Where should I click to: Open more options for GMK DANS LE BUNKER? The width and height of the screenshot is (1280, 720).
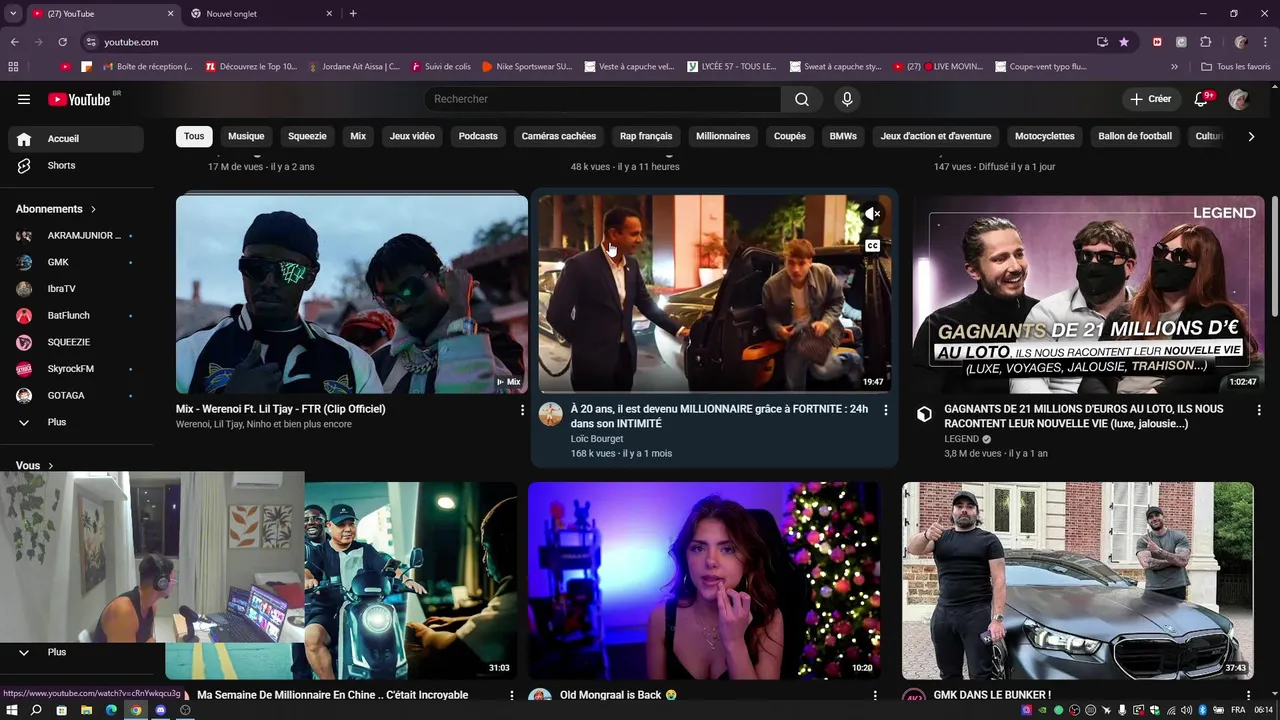pyautogui.click(x=1248, y=695)
